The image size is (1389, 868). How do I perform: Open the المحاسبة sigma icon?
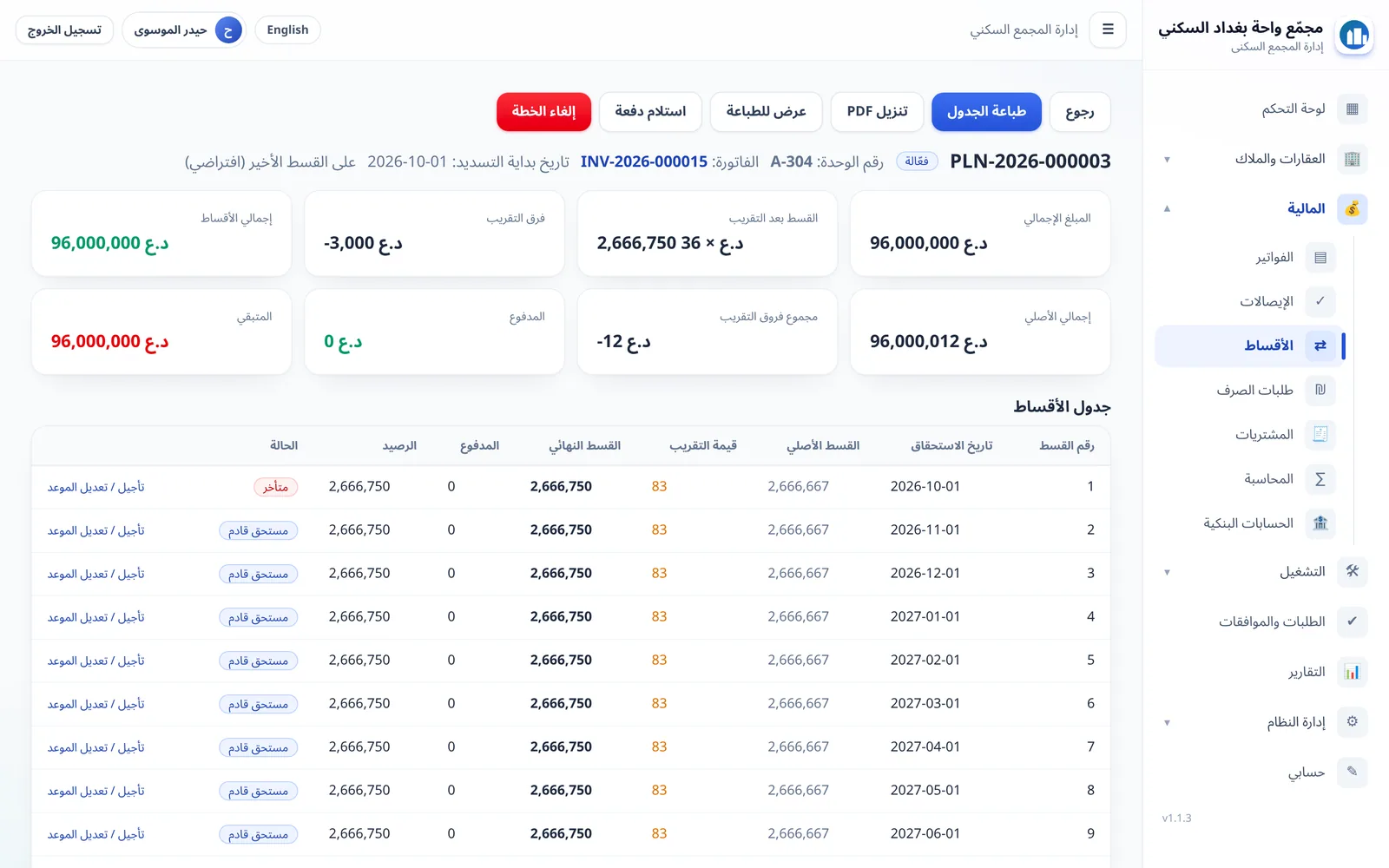[x=1320, y=479]
